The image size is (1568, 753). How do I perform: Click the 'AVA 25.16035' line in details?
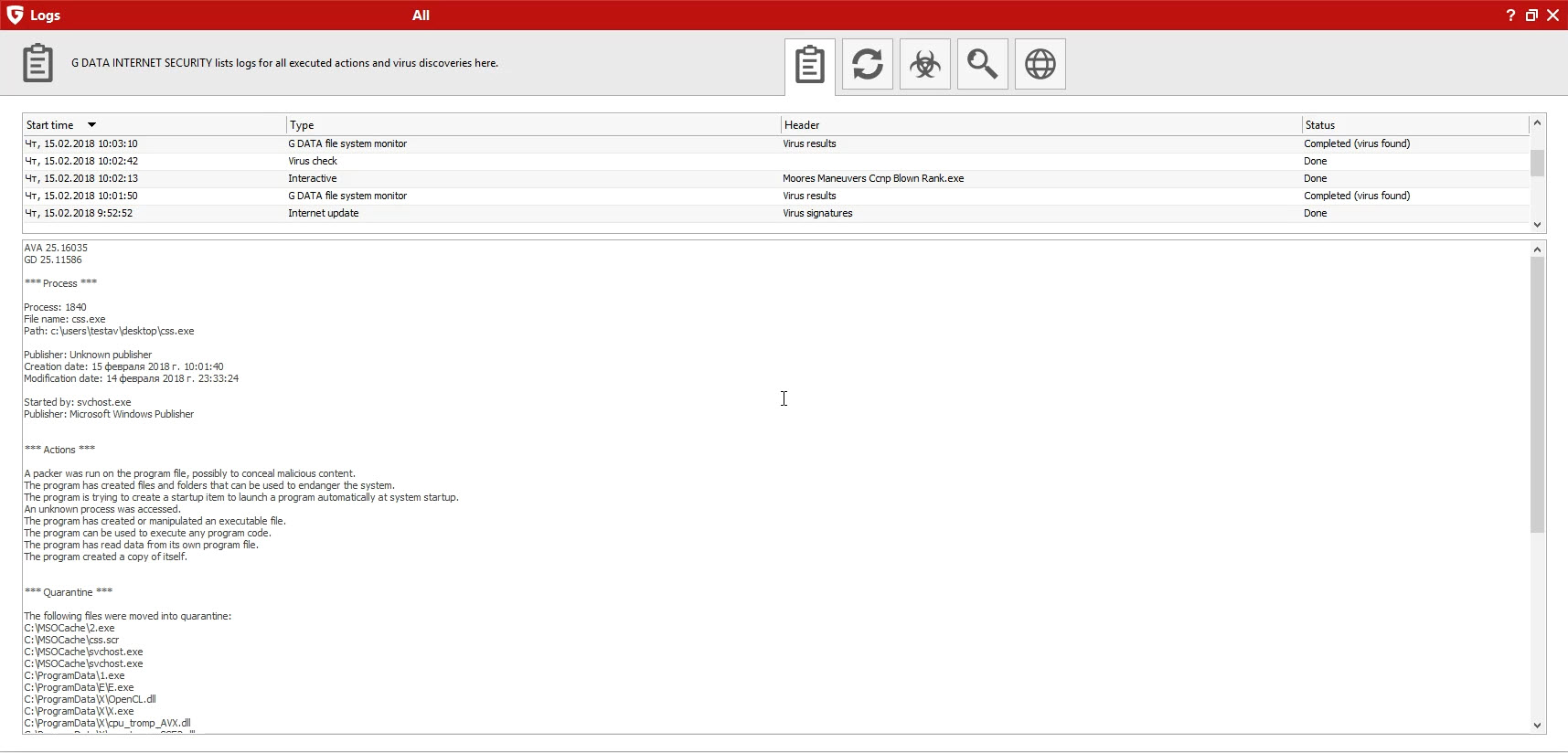tap(56, 248)
